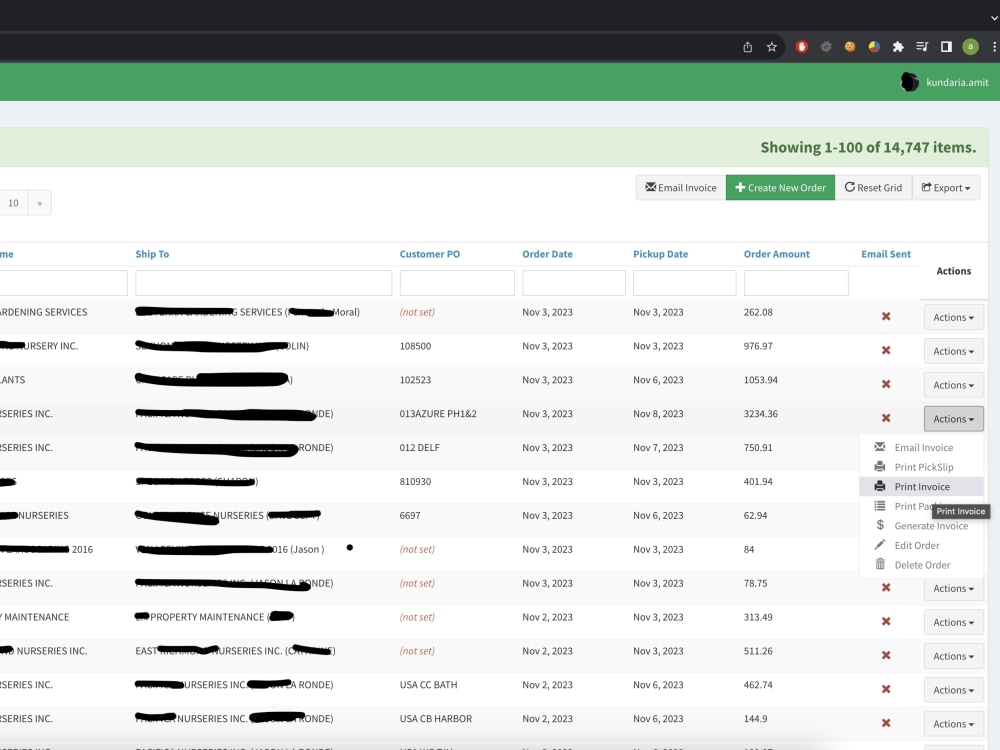Click red X email status for 511.26 order
Image resolution: width=1000 pixels, height=750 pixels.
click(x=886, y=655)
